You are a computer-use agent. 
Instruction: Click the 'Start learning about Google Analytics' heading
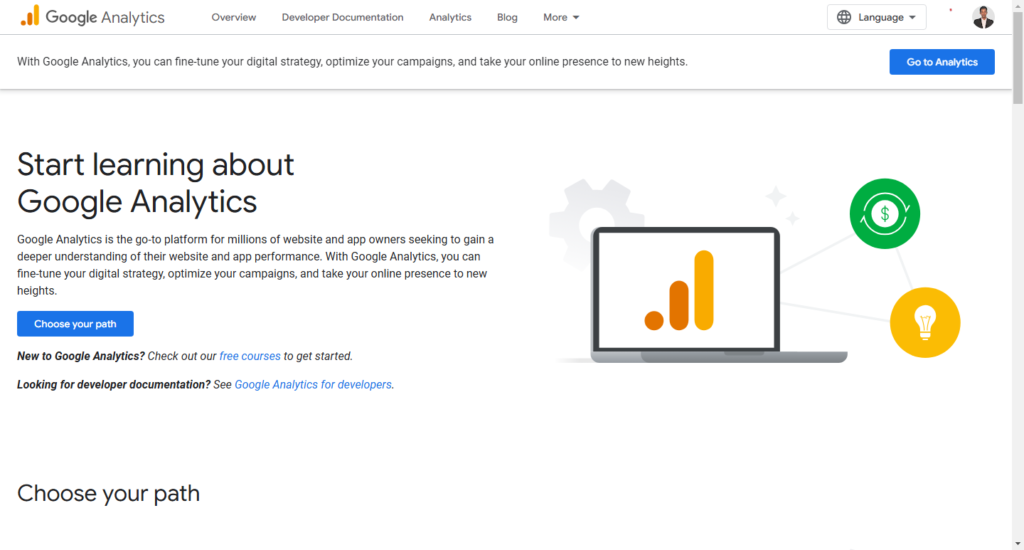point(155,183)
